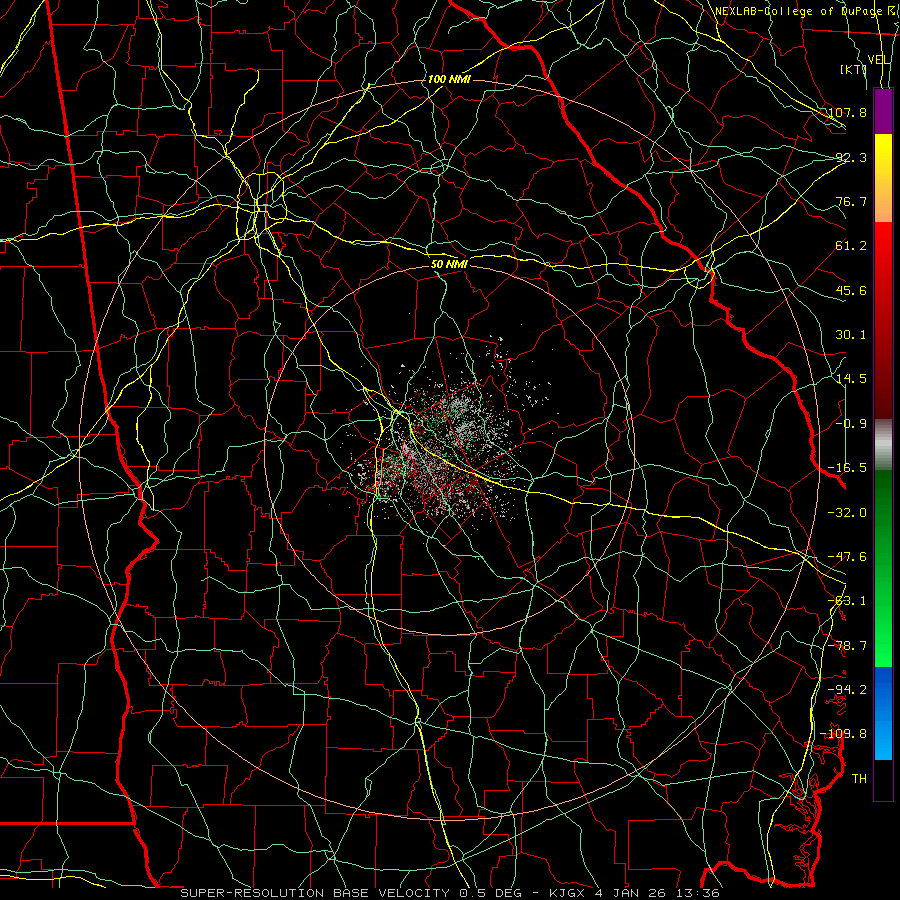Viewport: 900px width, 900px height.
Task: Select the -16.5 velocity scale value
Action: pos(847,468)
